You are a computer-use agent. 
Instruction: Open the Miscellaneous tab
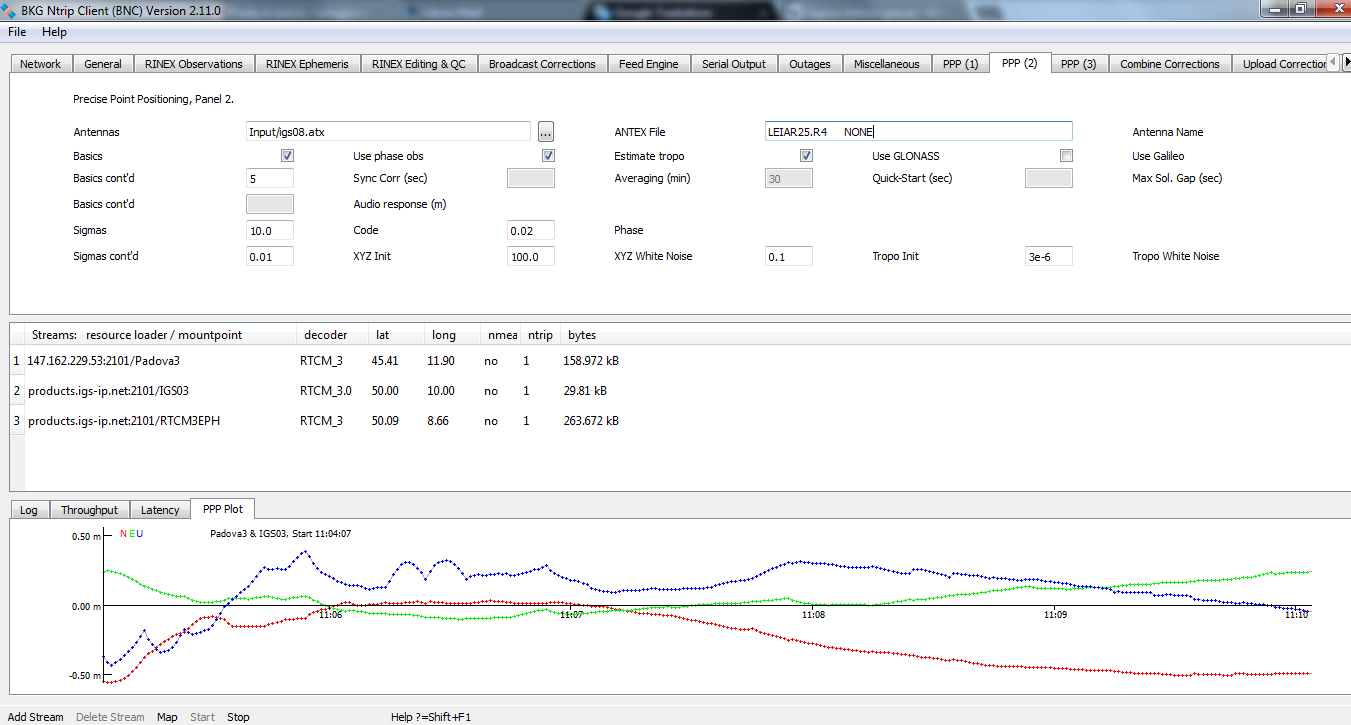(x=886, y=64)
